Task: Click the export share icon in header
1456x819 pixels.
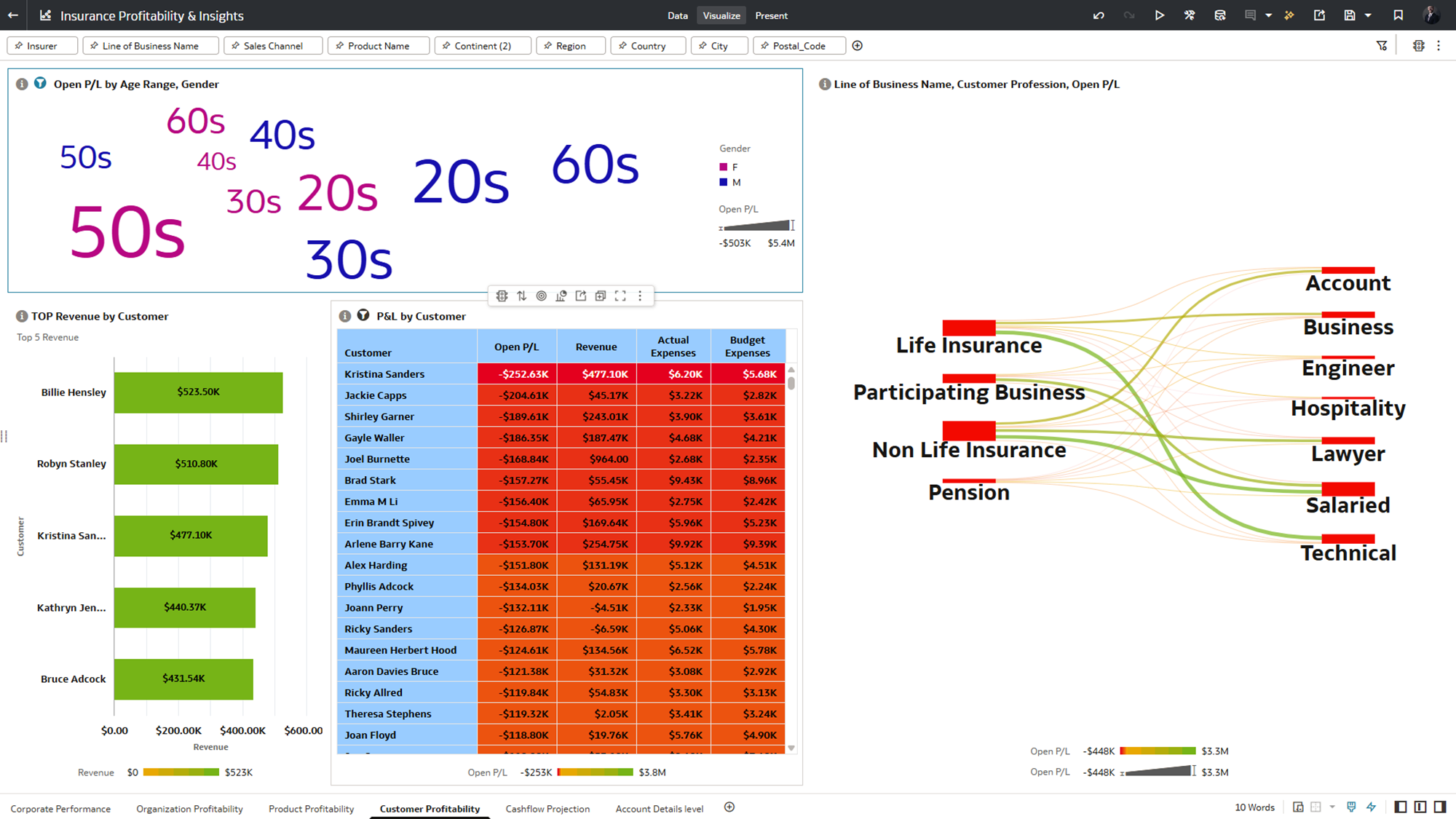Action: (1319, 15)
